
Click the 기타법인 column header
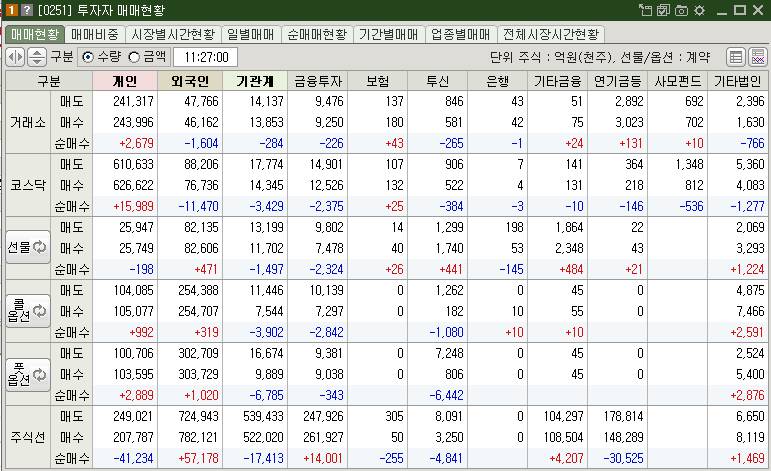tap(738, 81)
